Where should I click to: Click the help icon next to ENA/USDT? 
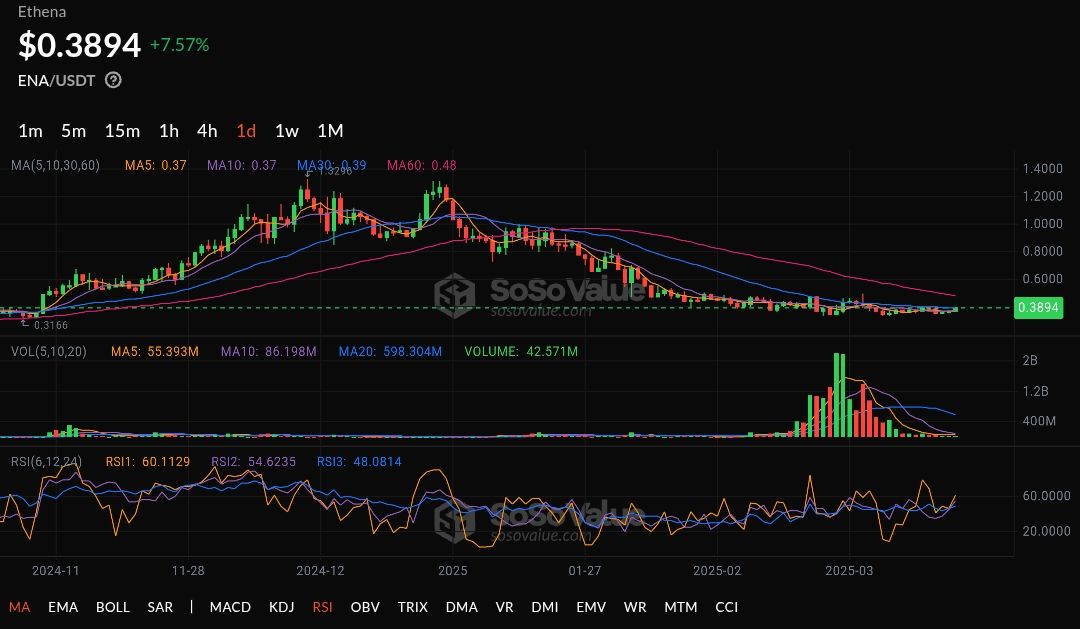coord(113,81)
